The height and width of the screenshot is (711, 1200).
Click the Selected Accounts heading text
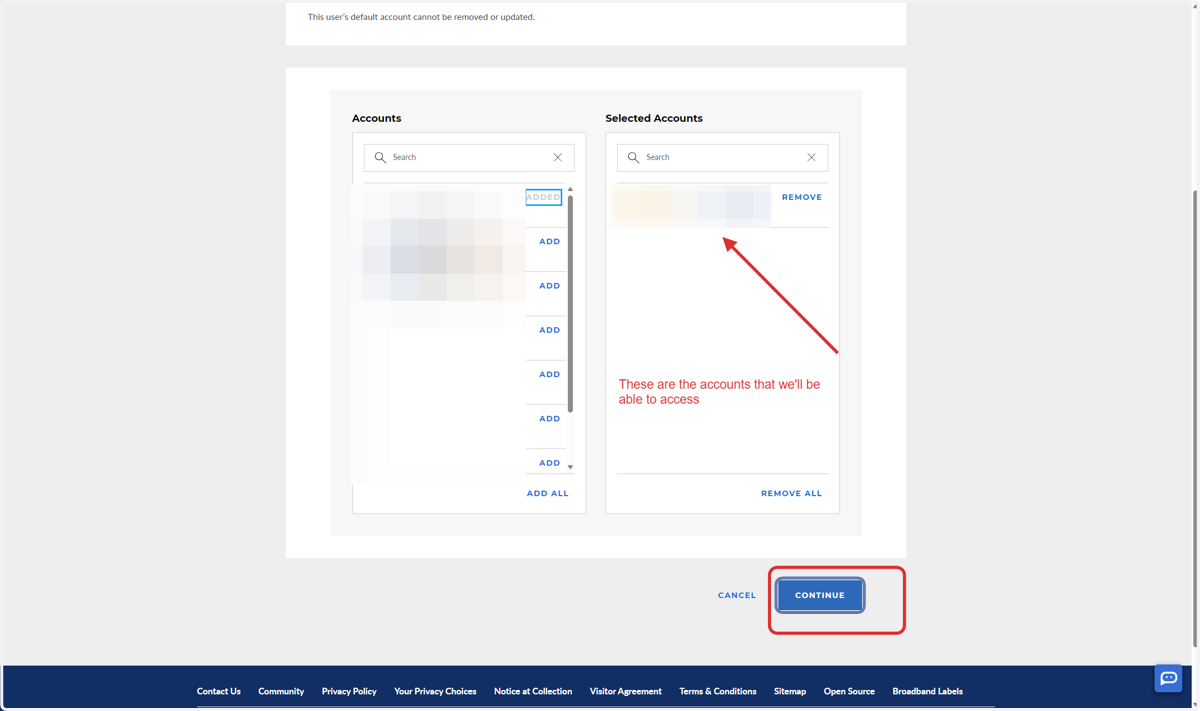[654, 118]
